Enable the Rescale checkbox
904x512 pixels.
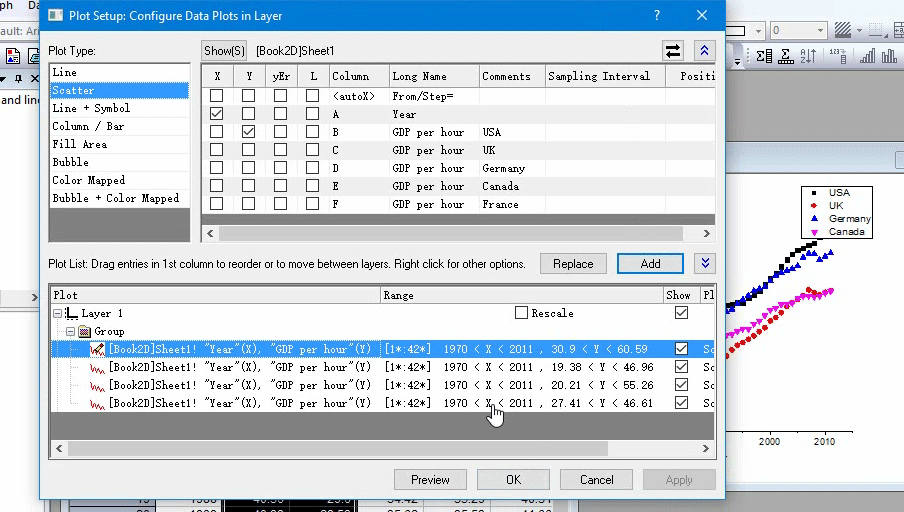point(521,313)
